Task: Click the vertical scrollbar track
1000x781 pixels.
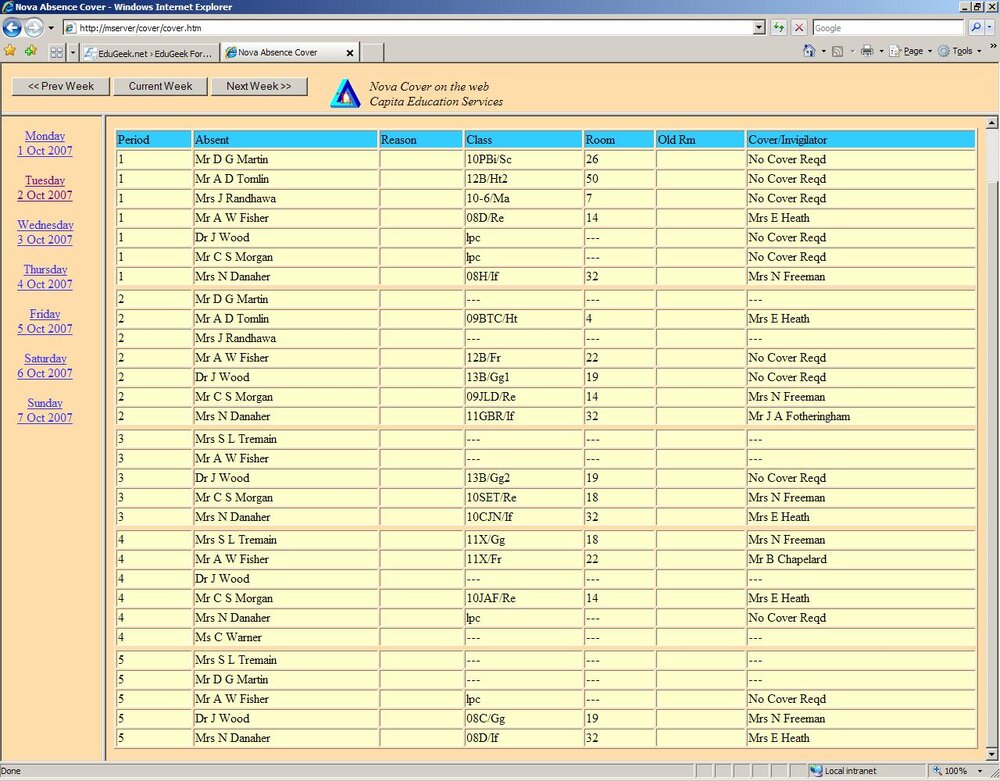Action: (x=992, y=440)
